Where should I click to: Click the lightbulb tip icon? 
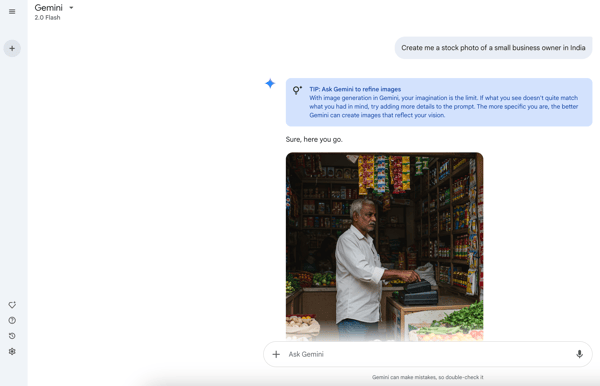tap(297, 90)
